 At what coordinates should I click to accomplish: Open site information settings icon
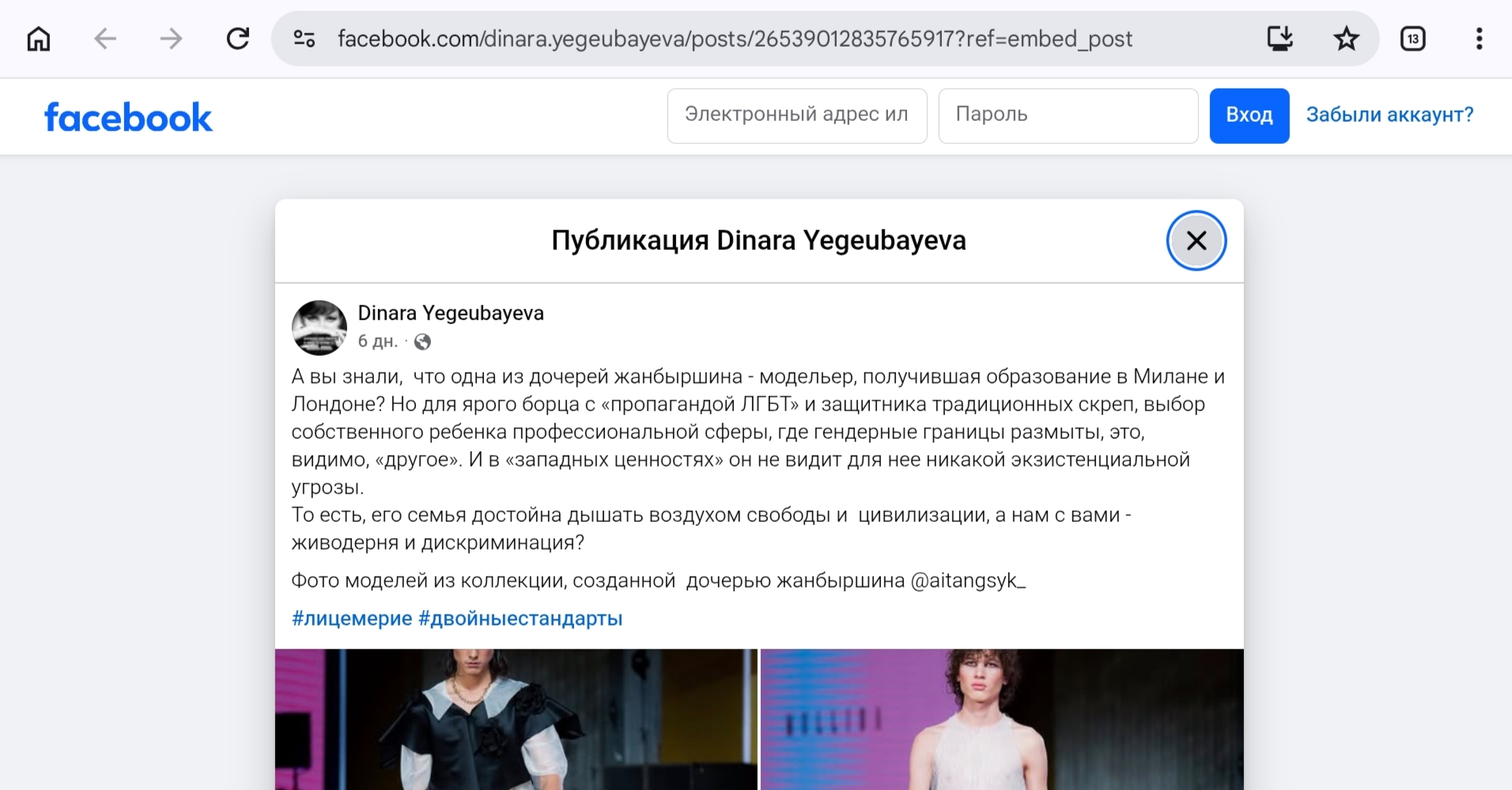click(304, 39)
